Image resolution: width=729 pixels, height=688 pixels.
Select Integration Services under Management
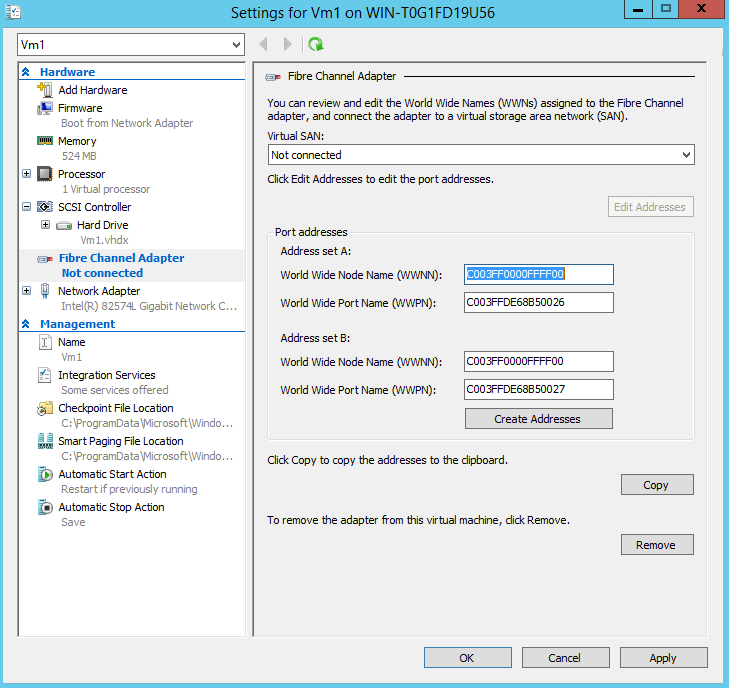(x=106, y=375)
